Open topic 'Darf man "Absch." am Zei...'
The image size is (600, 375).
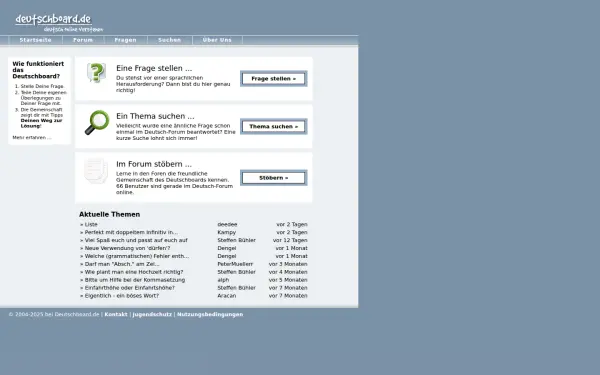click(x=122, y=264)
